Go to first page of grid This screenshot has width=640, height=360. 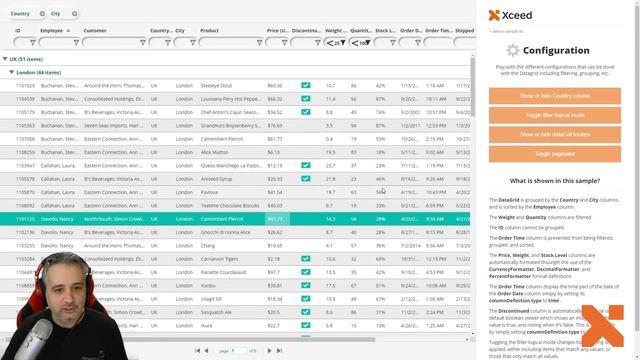pyautogui.click(x=198, y=351)
